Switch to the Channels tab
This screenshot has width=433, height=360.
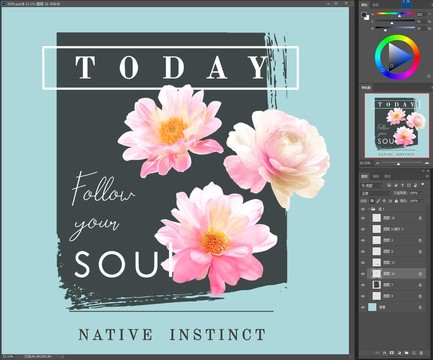point(376,176)
